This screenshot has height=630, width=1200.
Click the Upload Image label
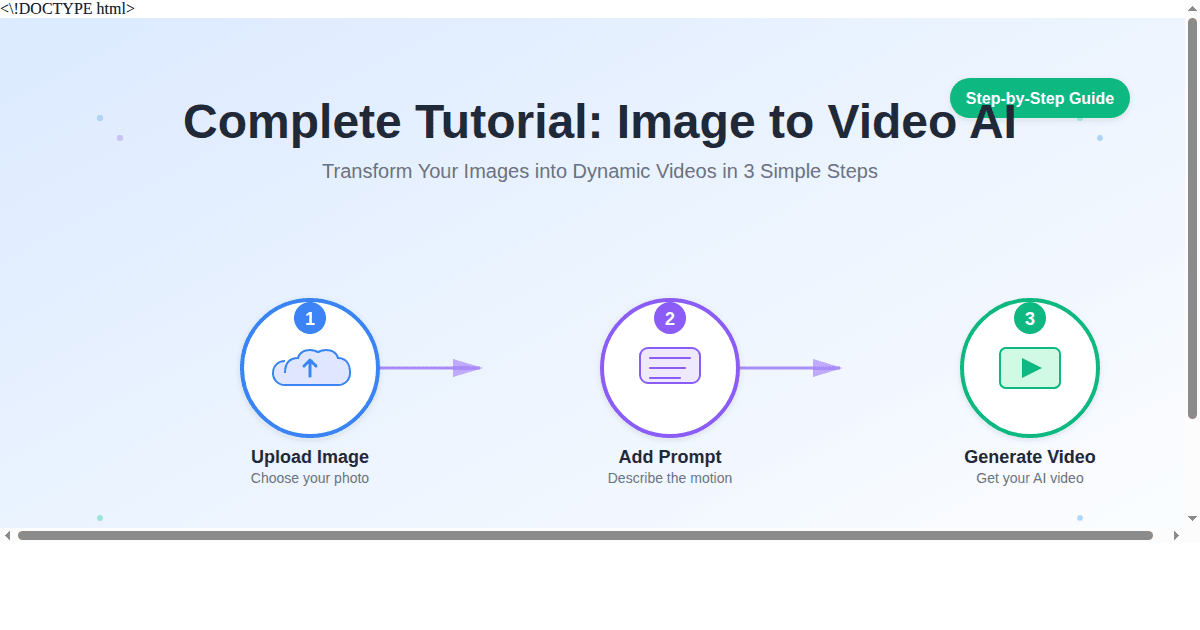tap(310, 457)
